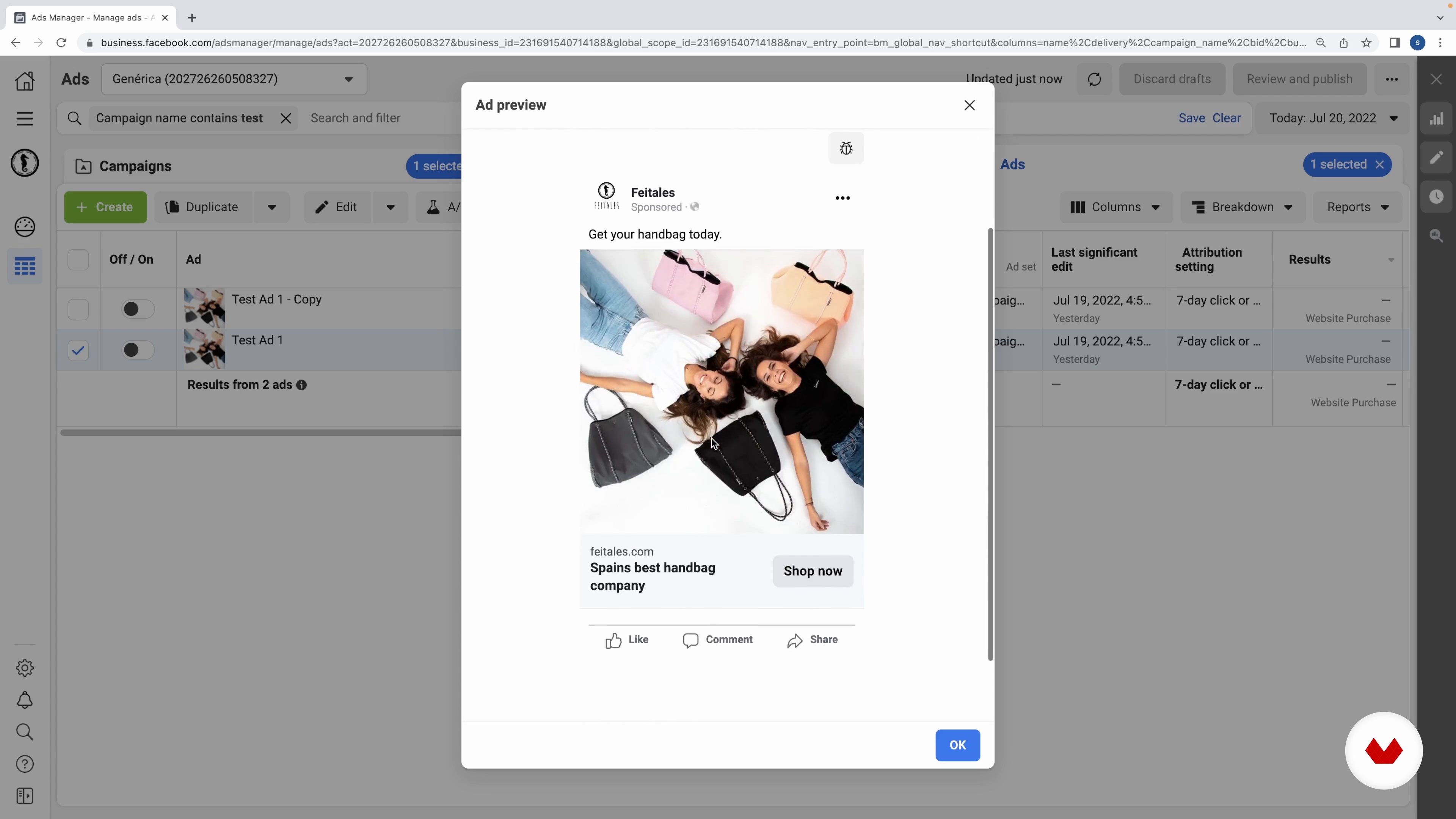Switch to the Ads tab
This screenshot has width=1456, height=819.
1012,165
